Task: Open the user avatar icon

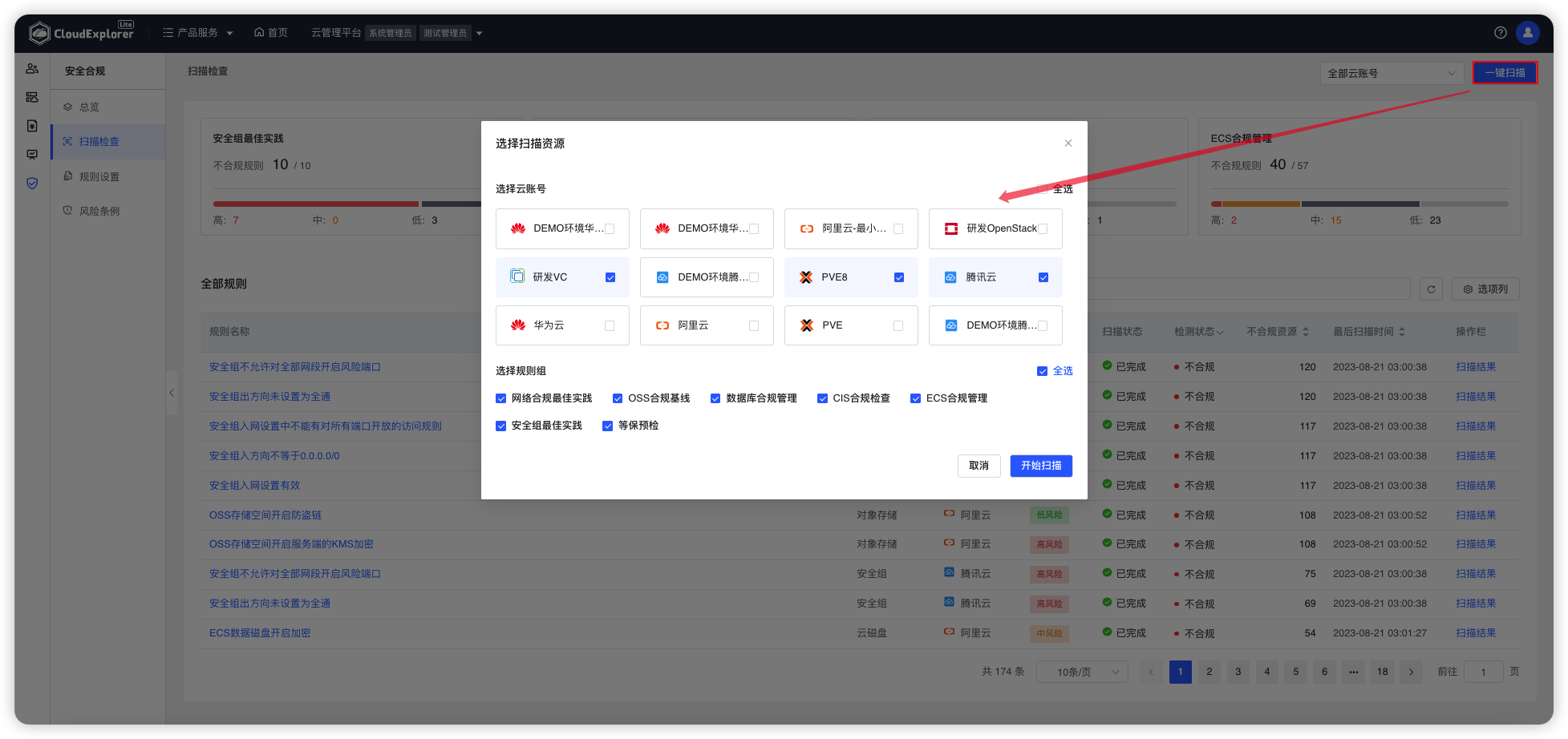Action: [x=1528, y=33]
